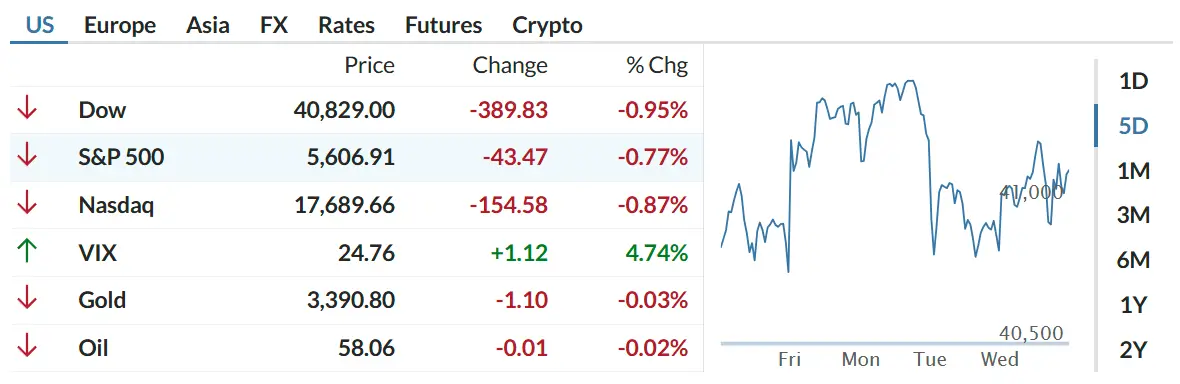This screenshot has width=1180, height=384.
Task: View the Futures tab
Action: click(443, 25)
